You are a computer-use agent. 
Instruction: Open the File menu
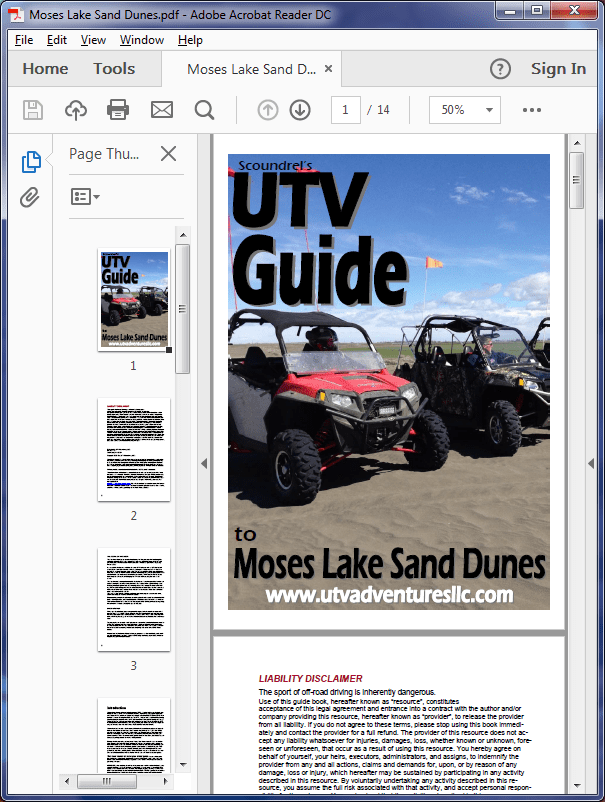(24, 40)
